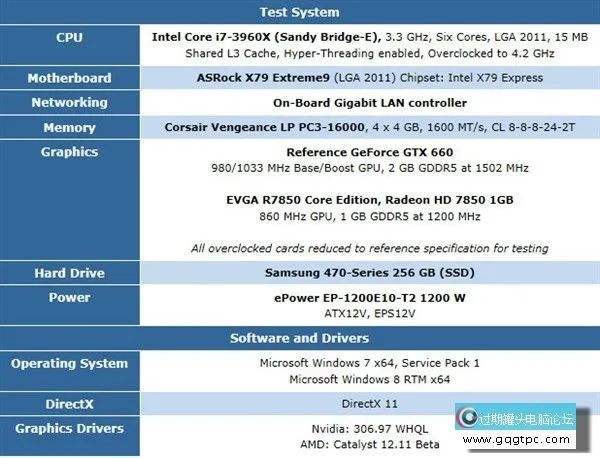
Task: Select the Motherboard row label
Action: [x=68, y=78]
